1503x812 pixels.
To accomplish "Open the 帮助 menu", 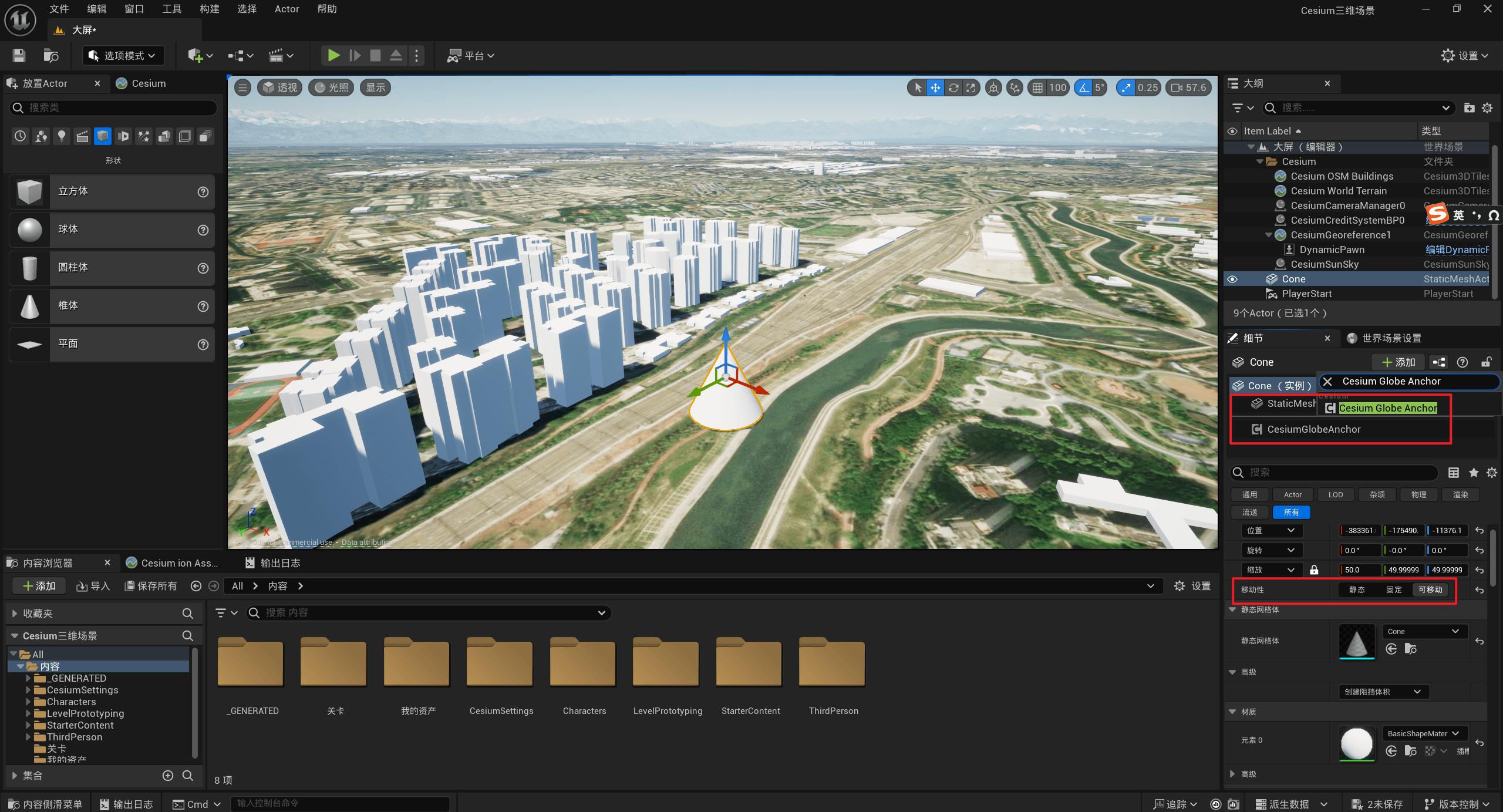I will 326,9.
